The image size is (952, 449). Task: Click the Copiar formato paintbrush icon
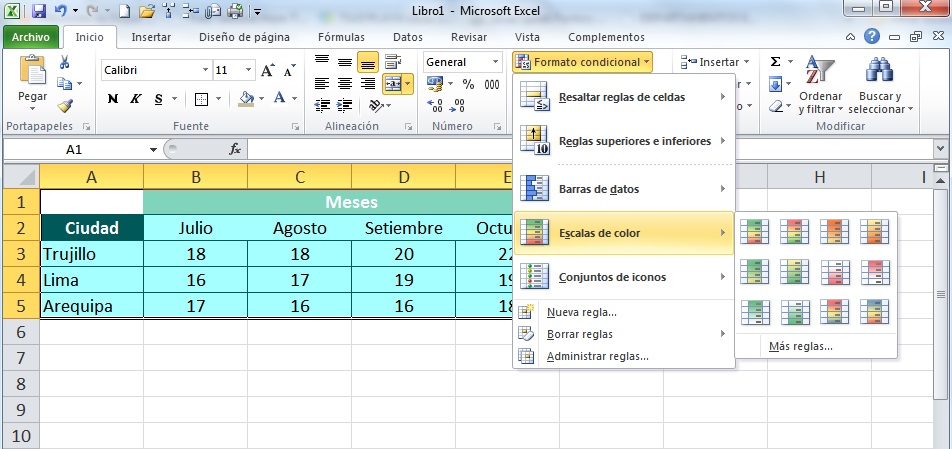coord(65,106)
